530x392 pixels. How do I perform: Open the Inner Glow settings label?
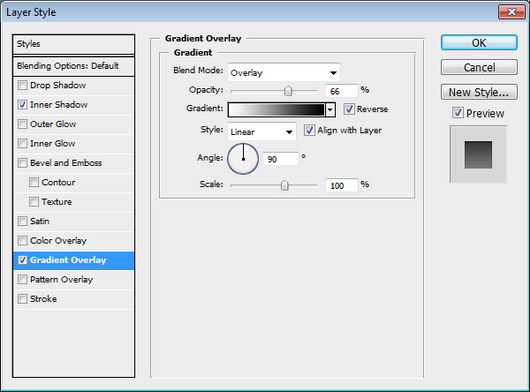pos(52,144)
